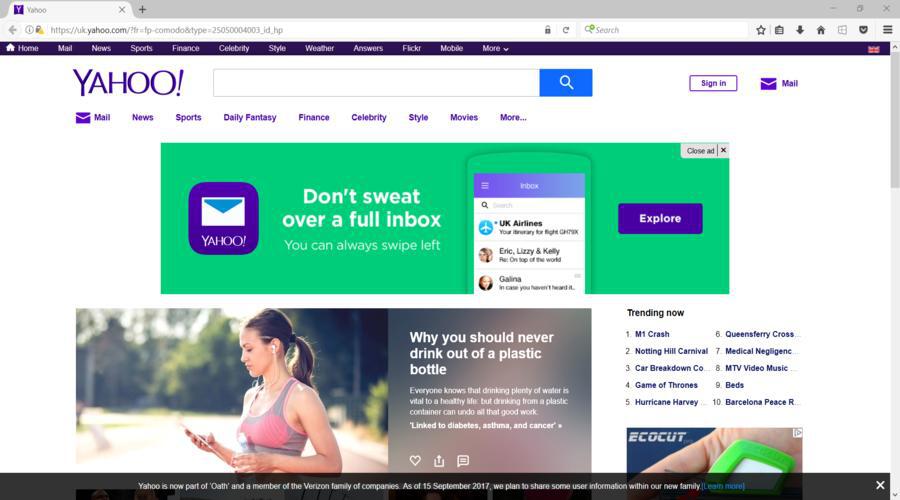Dismiss the Oath notice with the X
The image size is (900, 500).
click(x=880, y=485)
